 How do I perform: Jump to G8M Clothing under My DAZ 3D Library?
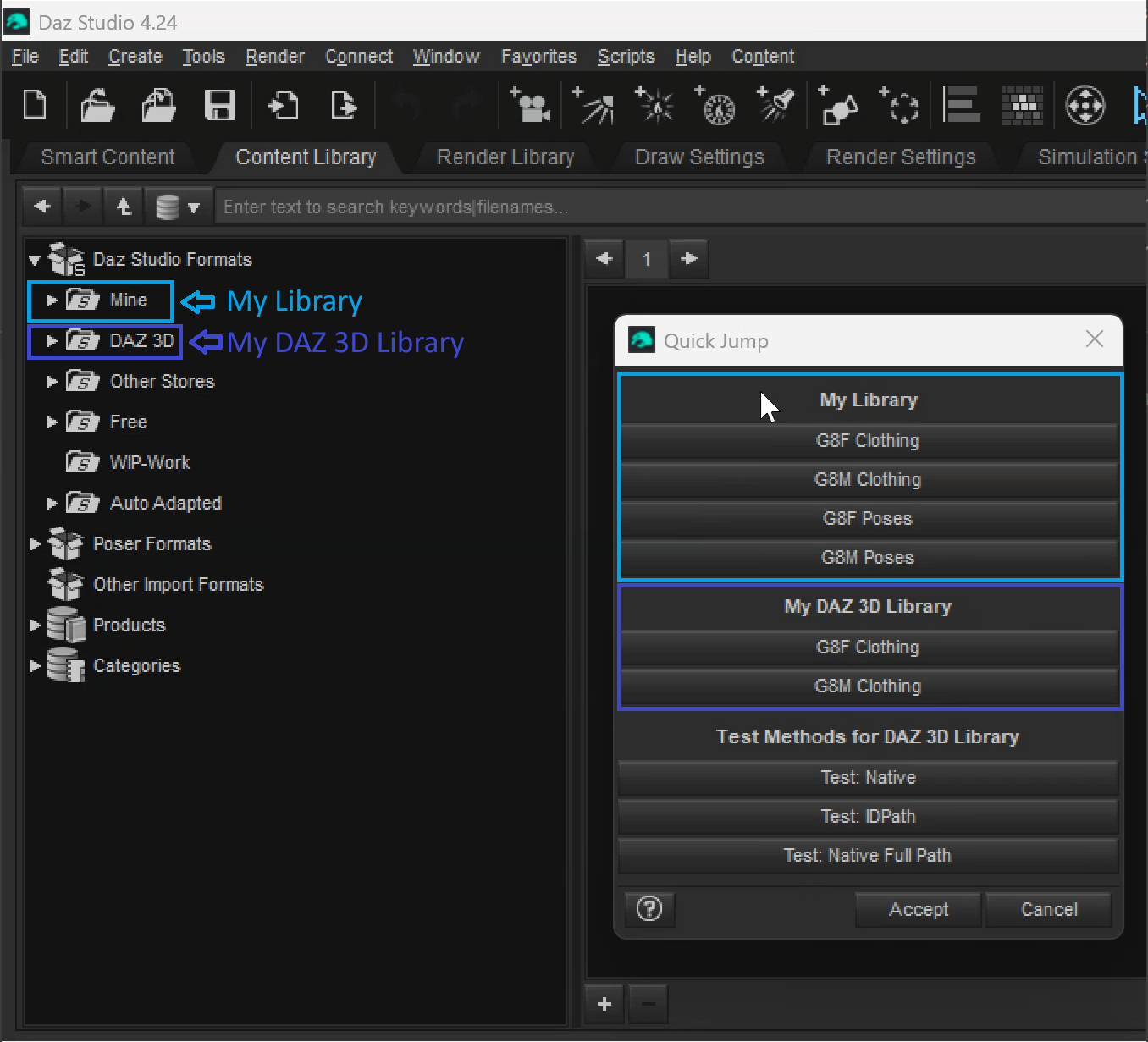point(868,686)
